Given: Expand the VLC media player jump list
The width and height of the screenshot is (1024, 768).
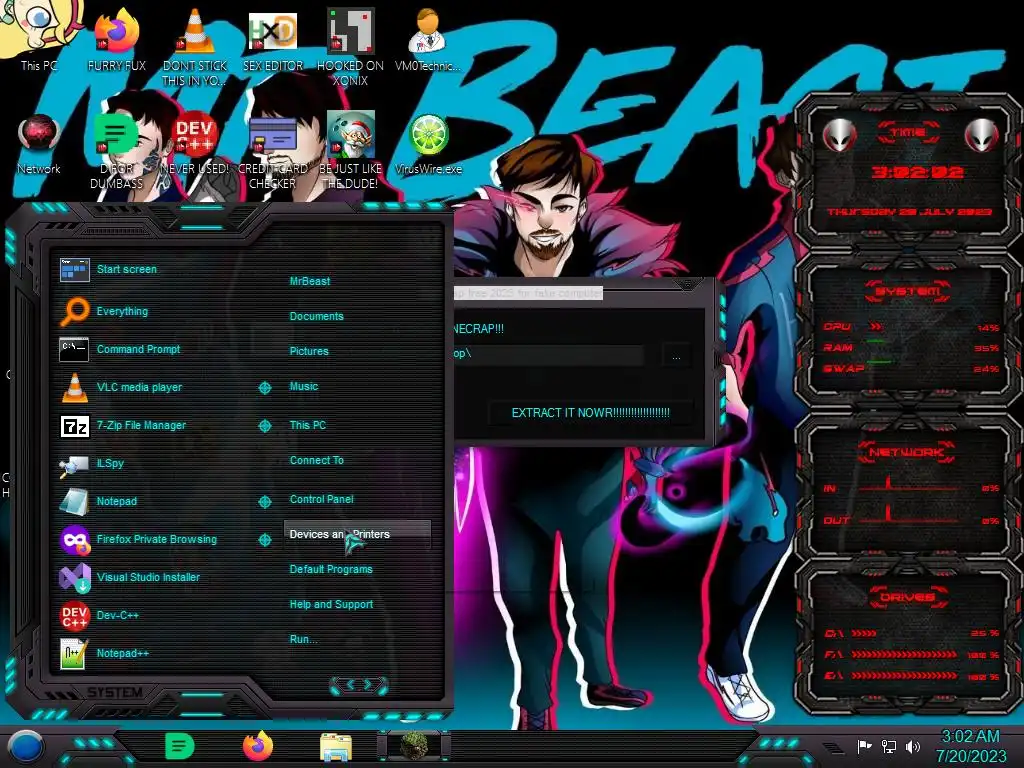Looking at the screenshot, I should tap(264, 387).
